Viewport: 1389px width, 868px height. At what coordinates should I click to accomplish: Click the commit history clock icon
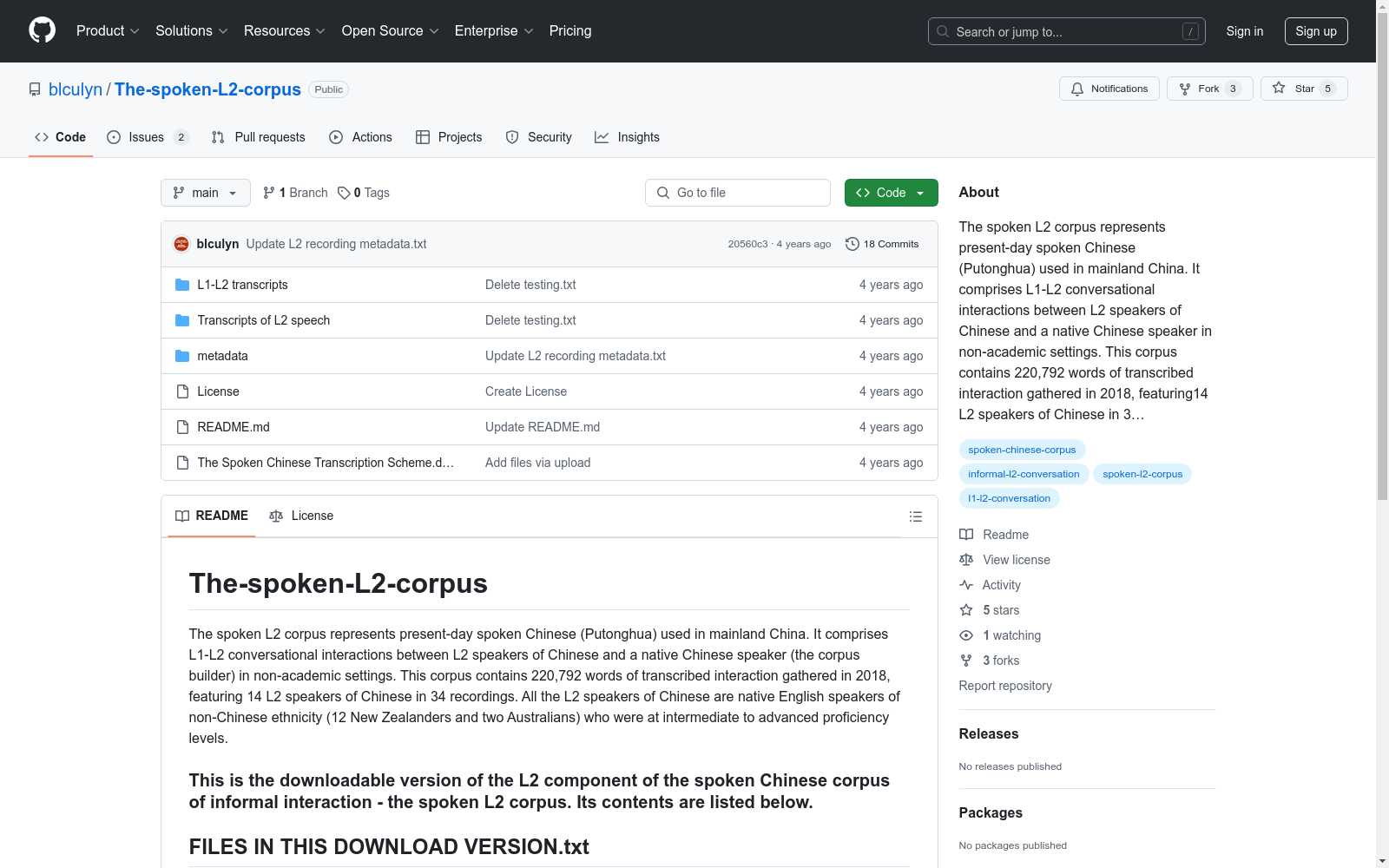coord(852,244)
